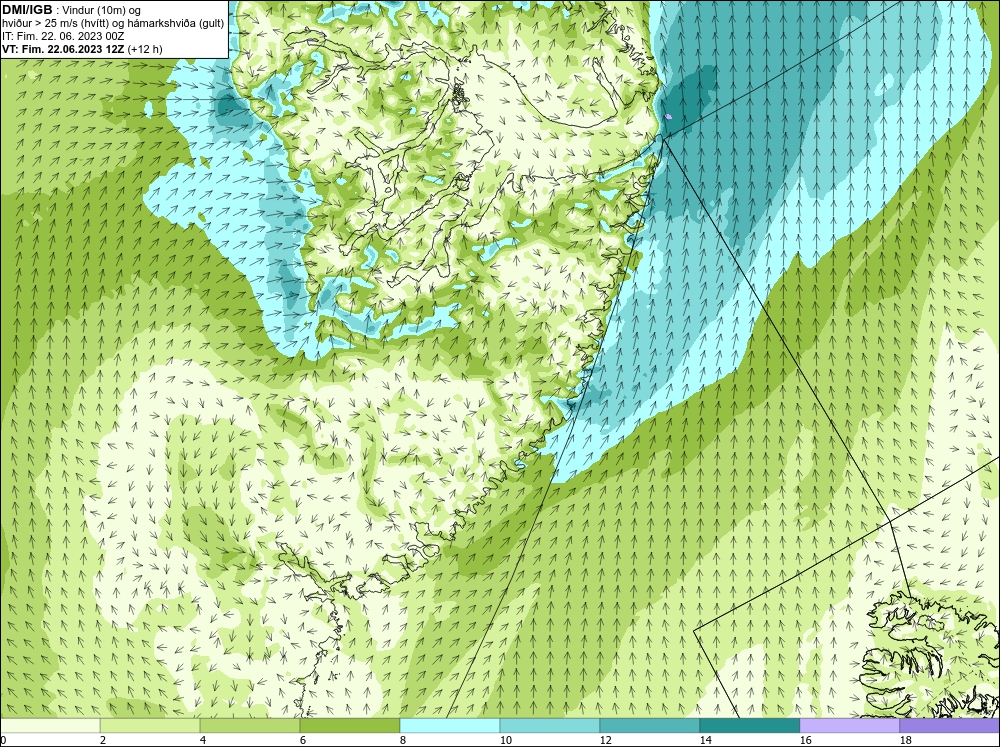Screen dimensions: 1000x747
Task: Click the title line 'DMI/IGB : Vindur (10m) og'
Action: coord(71,10)
